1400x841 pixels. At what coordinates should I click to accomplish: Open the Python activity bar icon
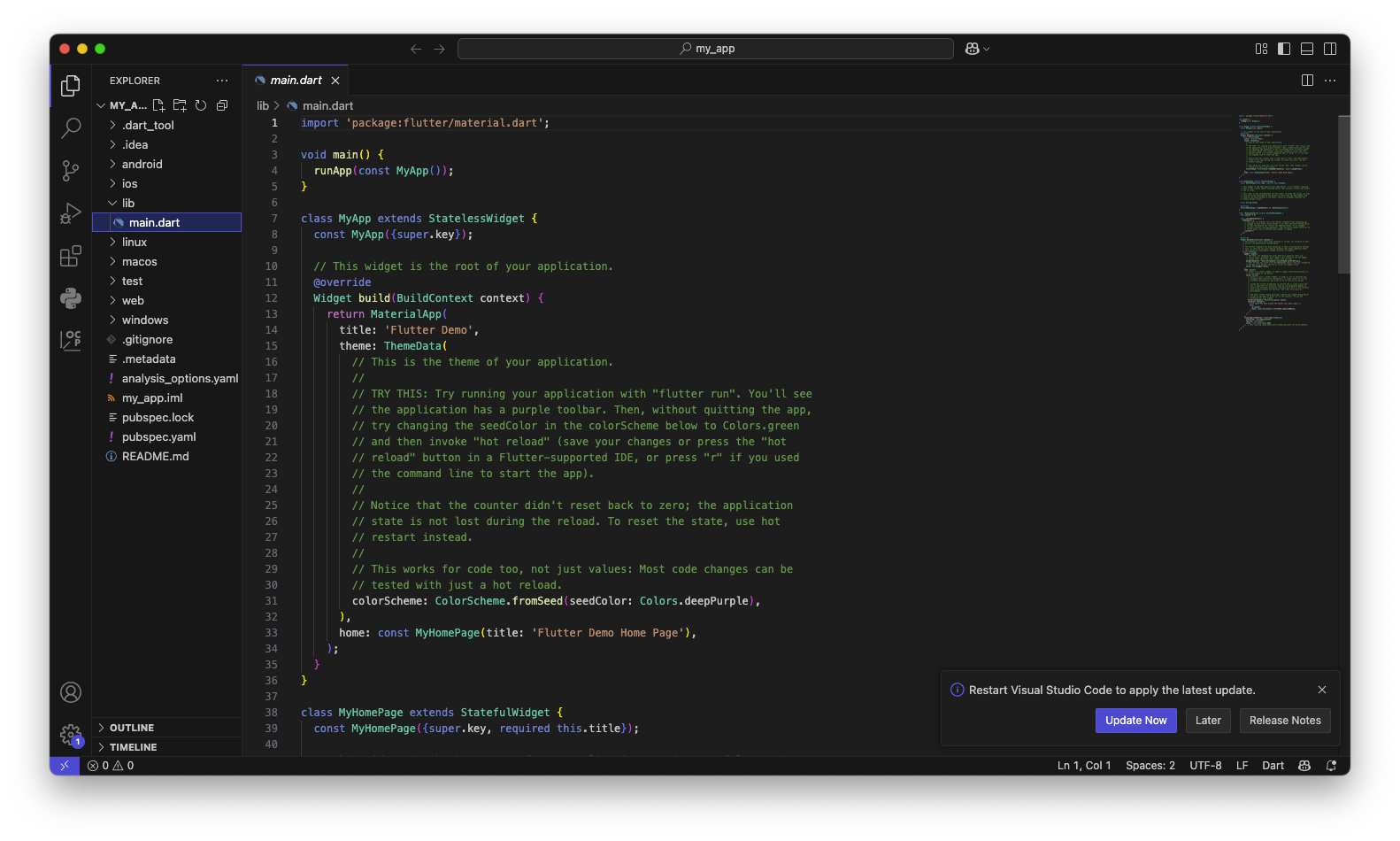click(71, 298)
